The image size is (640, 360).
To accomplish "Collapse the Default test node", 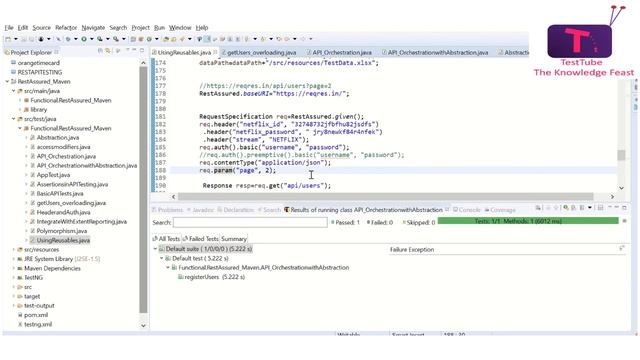I will (162, 258).
